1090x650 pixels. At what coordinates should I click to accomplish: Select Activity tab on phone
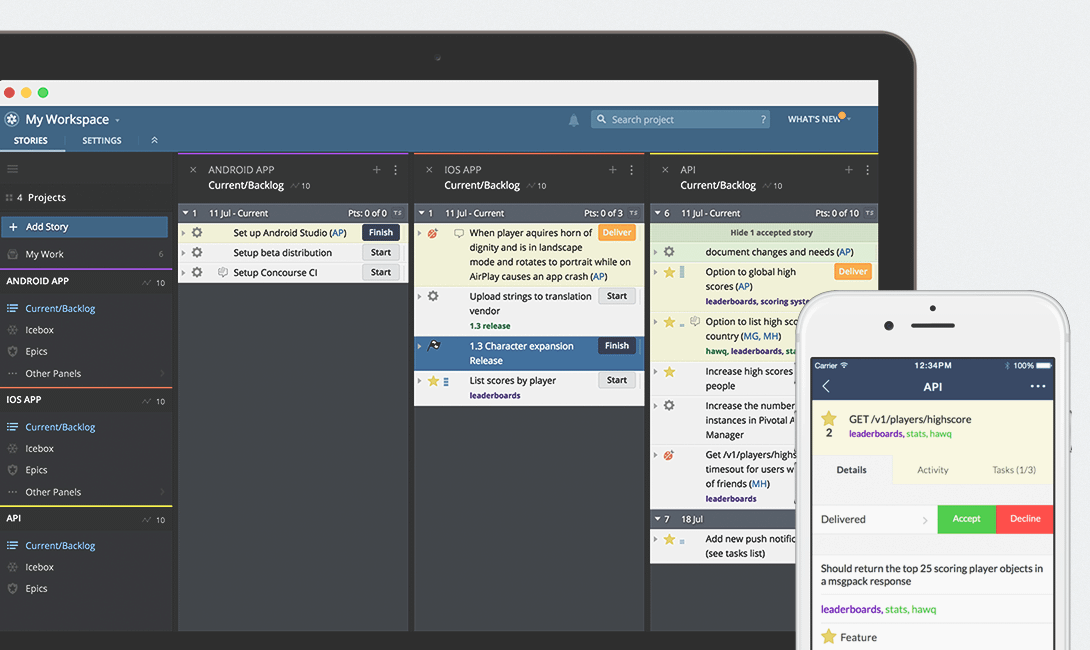pyautogui.click(x=933, y=470)
